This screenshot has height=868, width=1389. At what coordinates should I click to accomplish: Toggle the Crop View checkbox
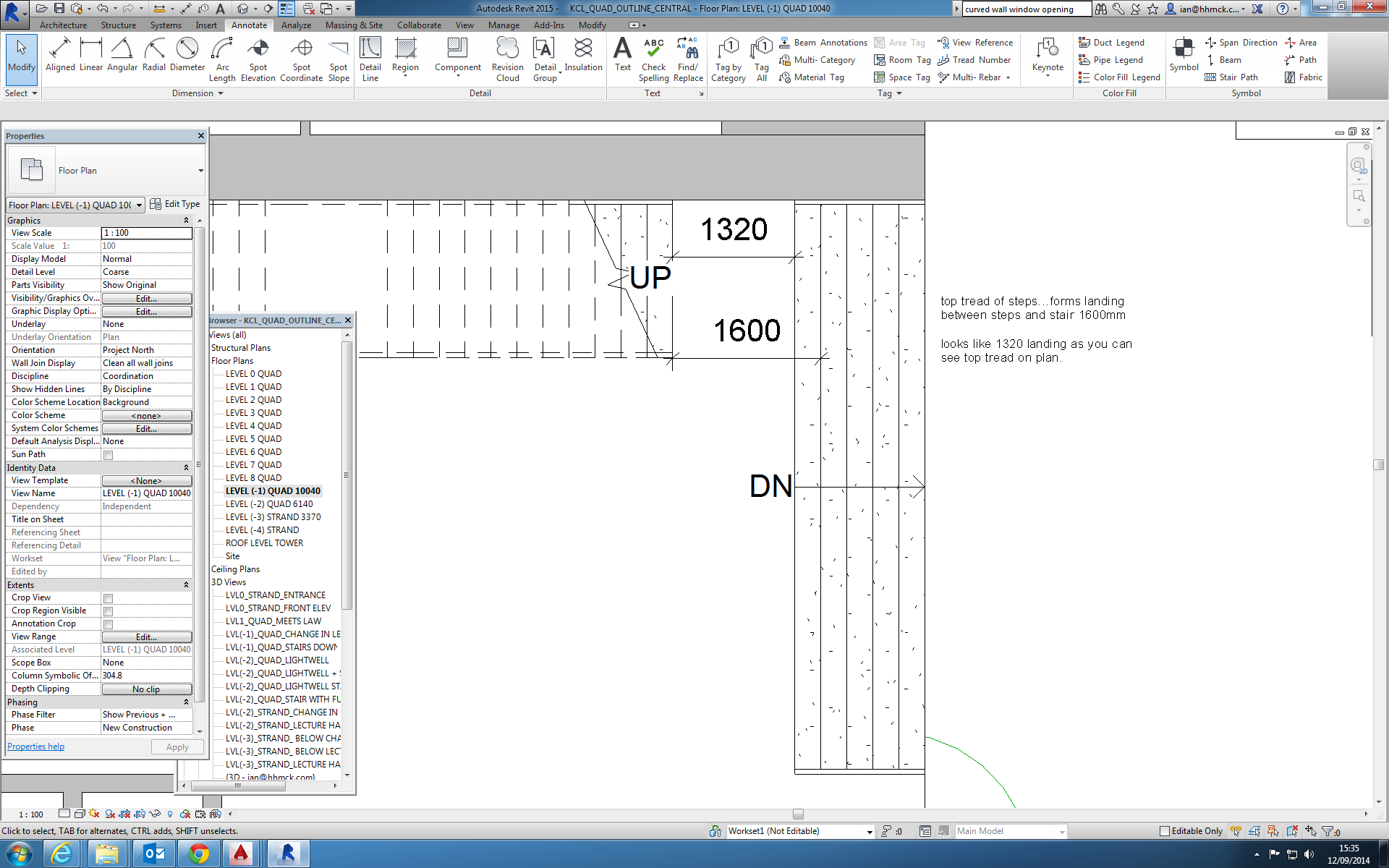pyautogui.click(x=108, y=598)
